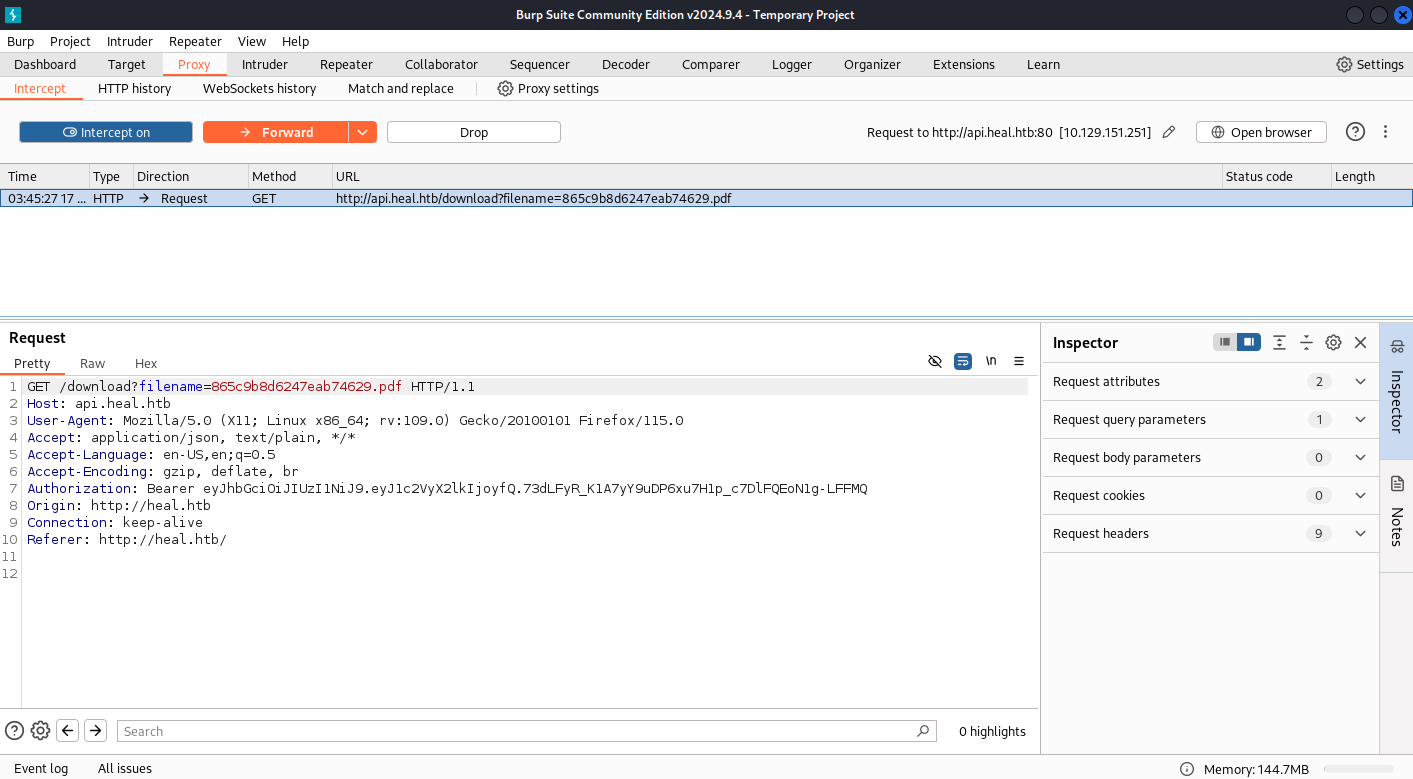This screenshot has height=779, width=1413.
Task: Switch to Extensions tab
Action: 964,64
